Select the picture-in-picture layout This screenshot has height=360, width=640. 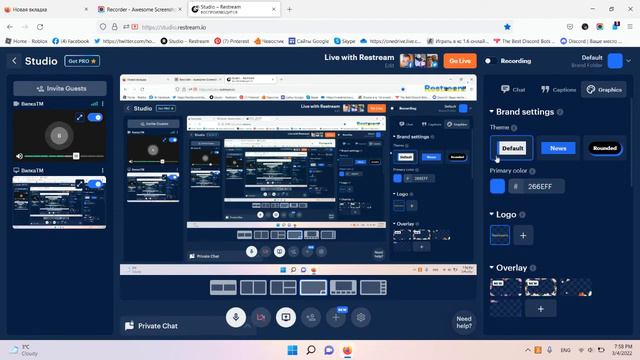click(313, 288)
